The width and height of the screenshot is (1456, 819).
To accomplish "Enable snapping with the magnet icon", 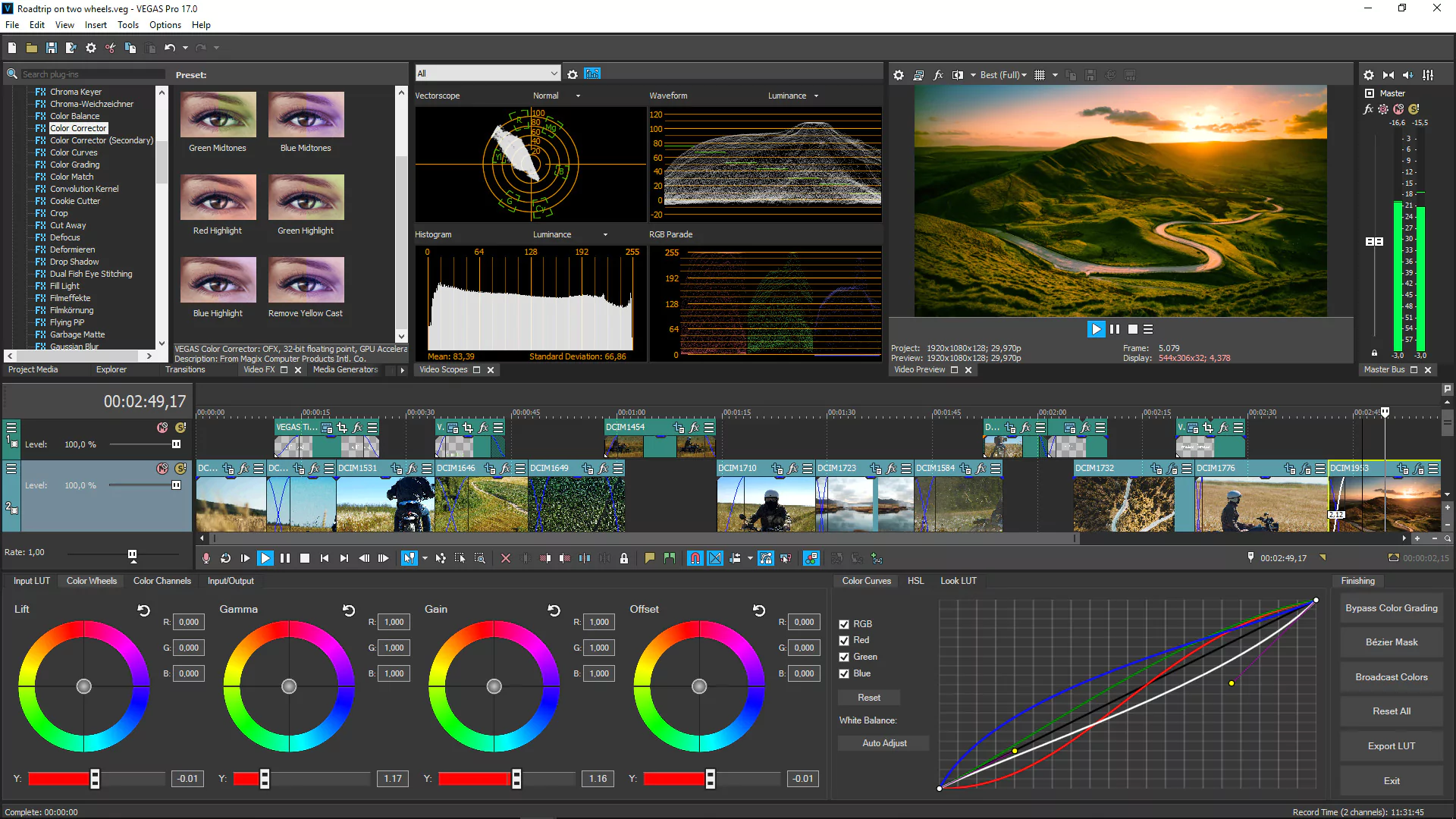I will click(694, 558).
